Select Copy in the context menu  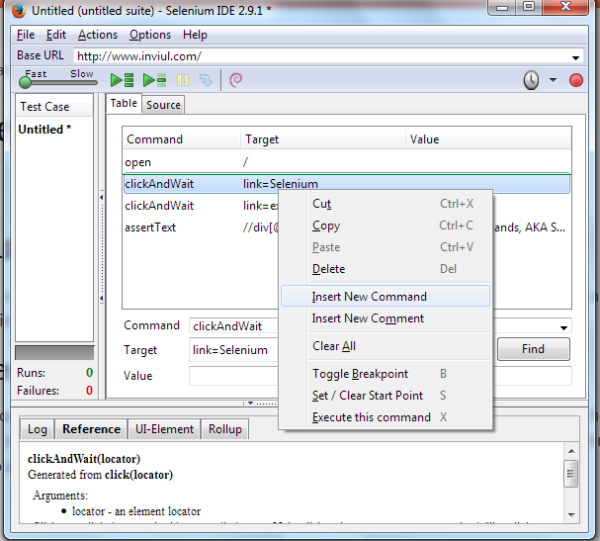coord(385,226)
